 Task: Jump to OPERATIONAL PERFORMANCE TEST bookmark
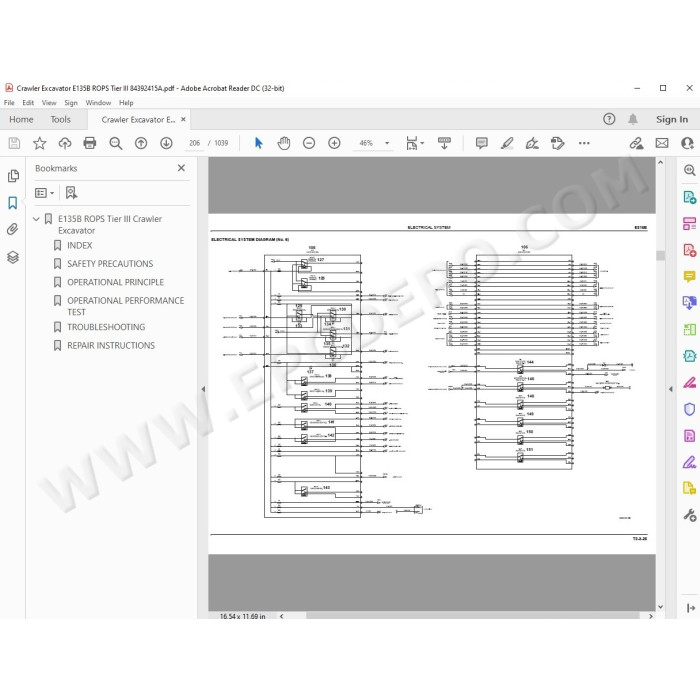coord(125,306)
